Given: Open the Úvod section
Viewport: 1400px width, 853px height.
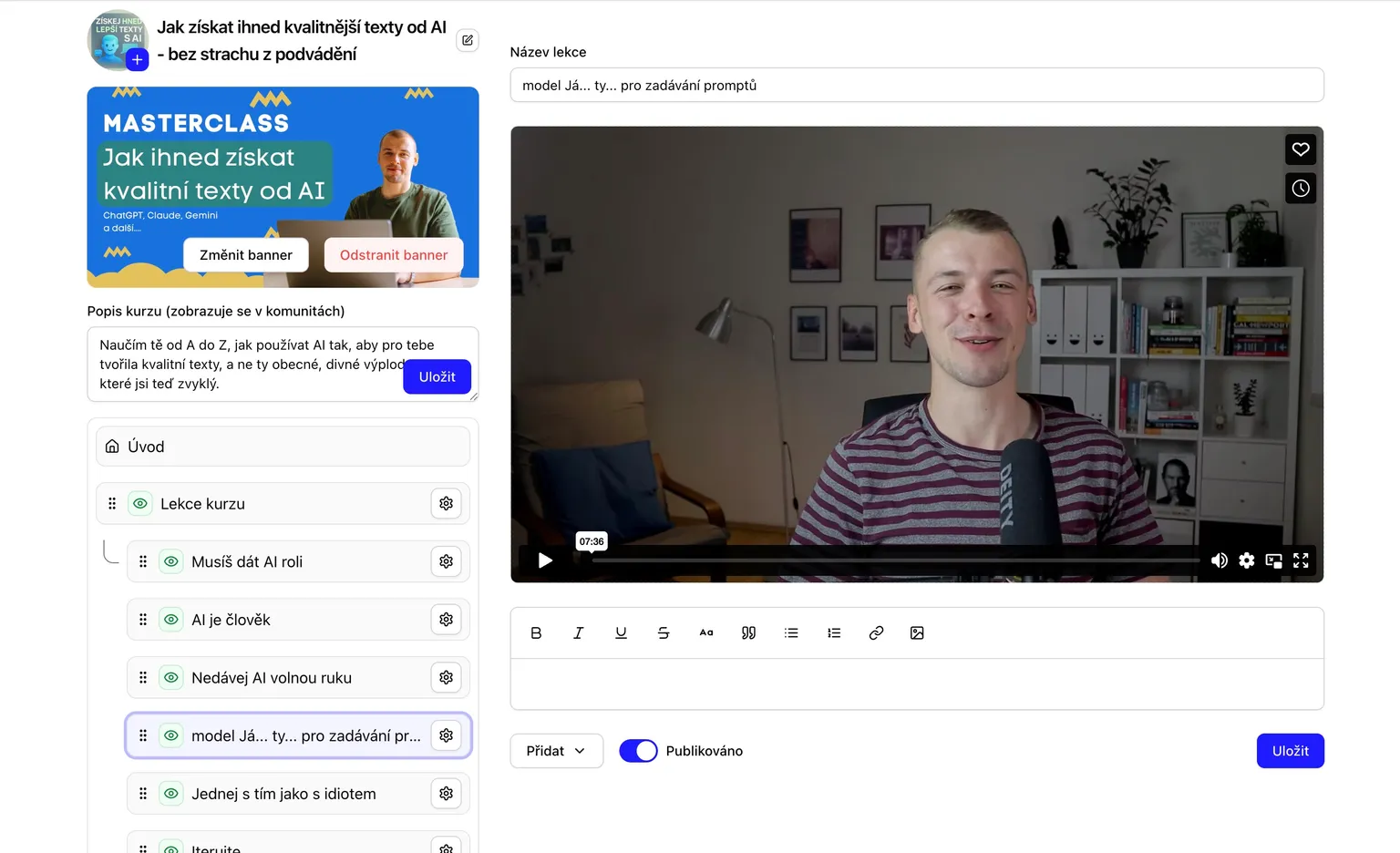Looking at the screenshot, I should 283,447.
